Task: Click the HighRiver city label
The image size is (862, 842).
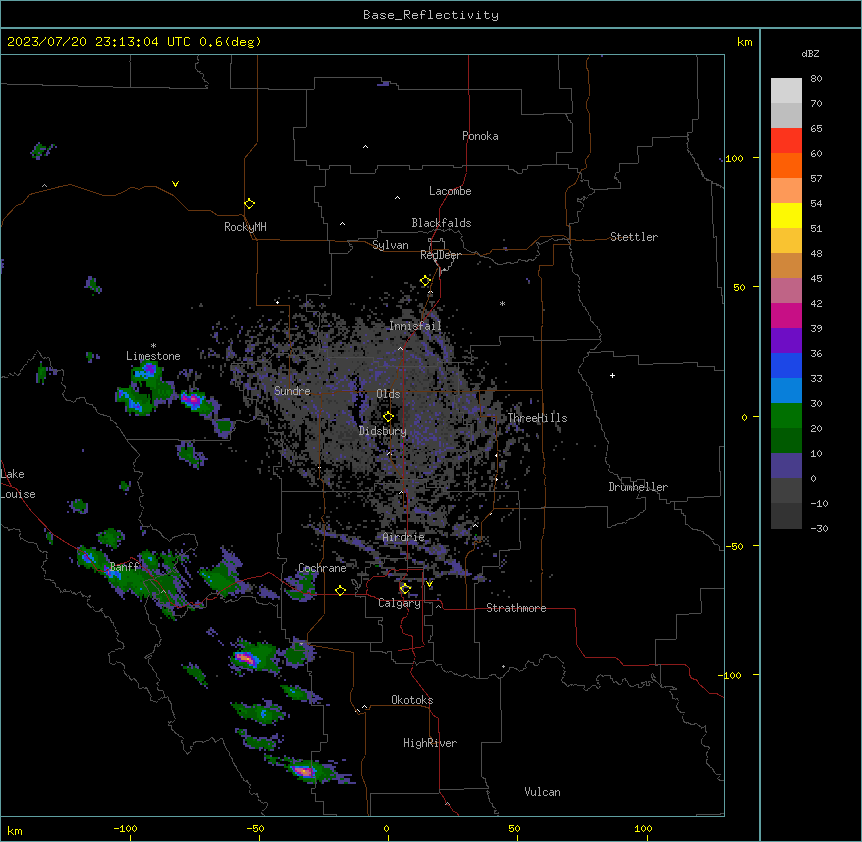Action: 430,743
